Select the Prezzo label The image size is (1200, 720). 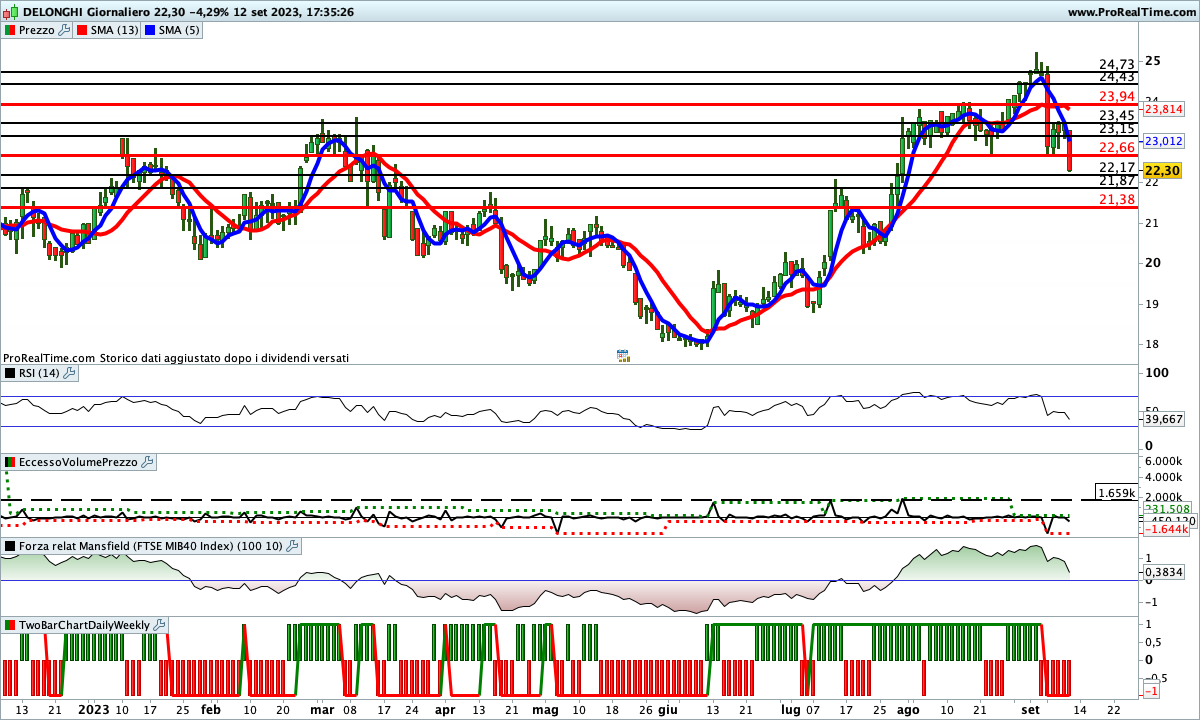click(x=37, y=30)
